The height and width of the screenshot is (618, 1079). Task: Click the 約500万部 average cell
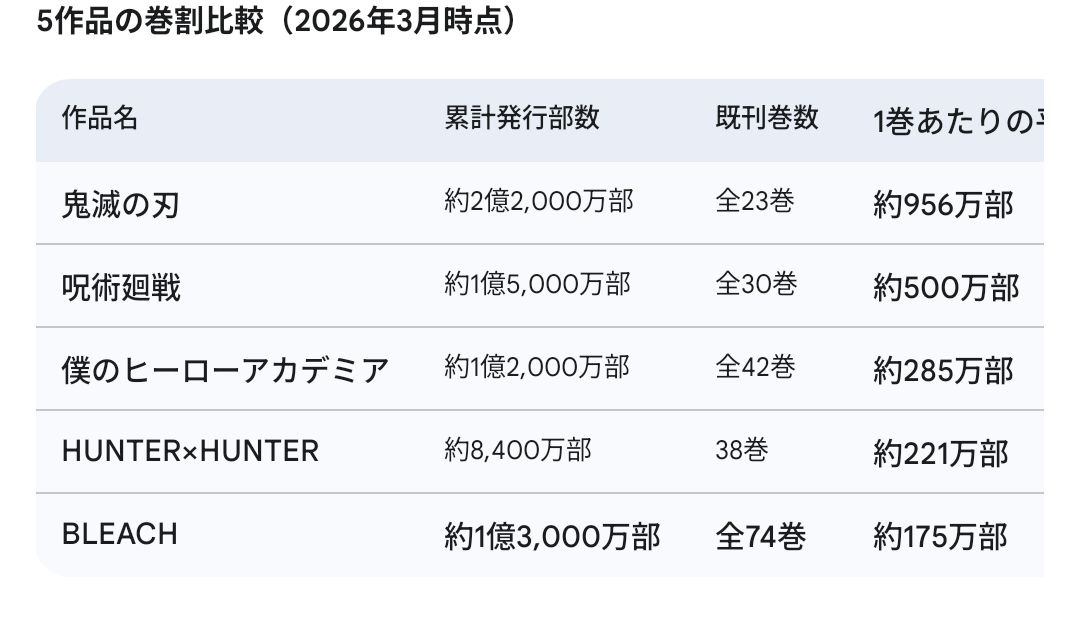point(946,288)
